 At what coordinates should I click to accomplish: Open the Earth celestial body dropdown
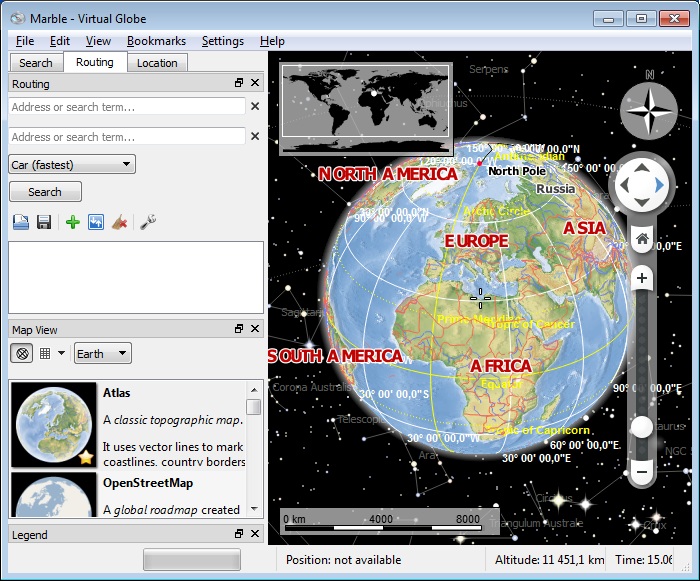103,354
